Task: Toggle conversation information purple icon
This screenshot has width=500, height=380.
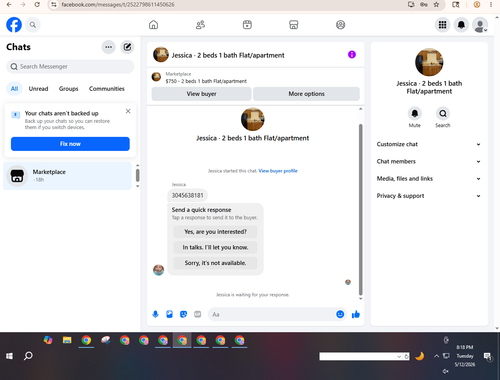Action: pyautogui.click(x=352, y=54)
